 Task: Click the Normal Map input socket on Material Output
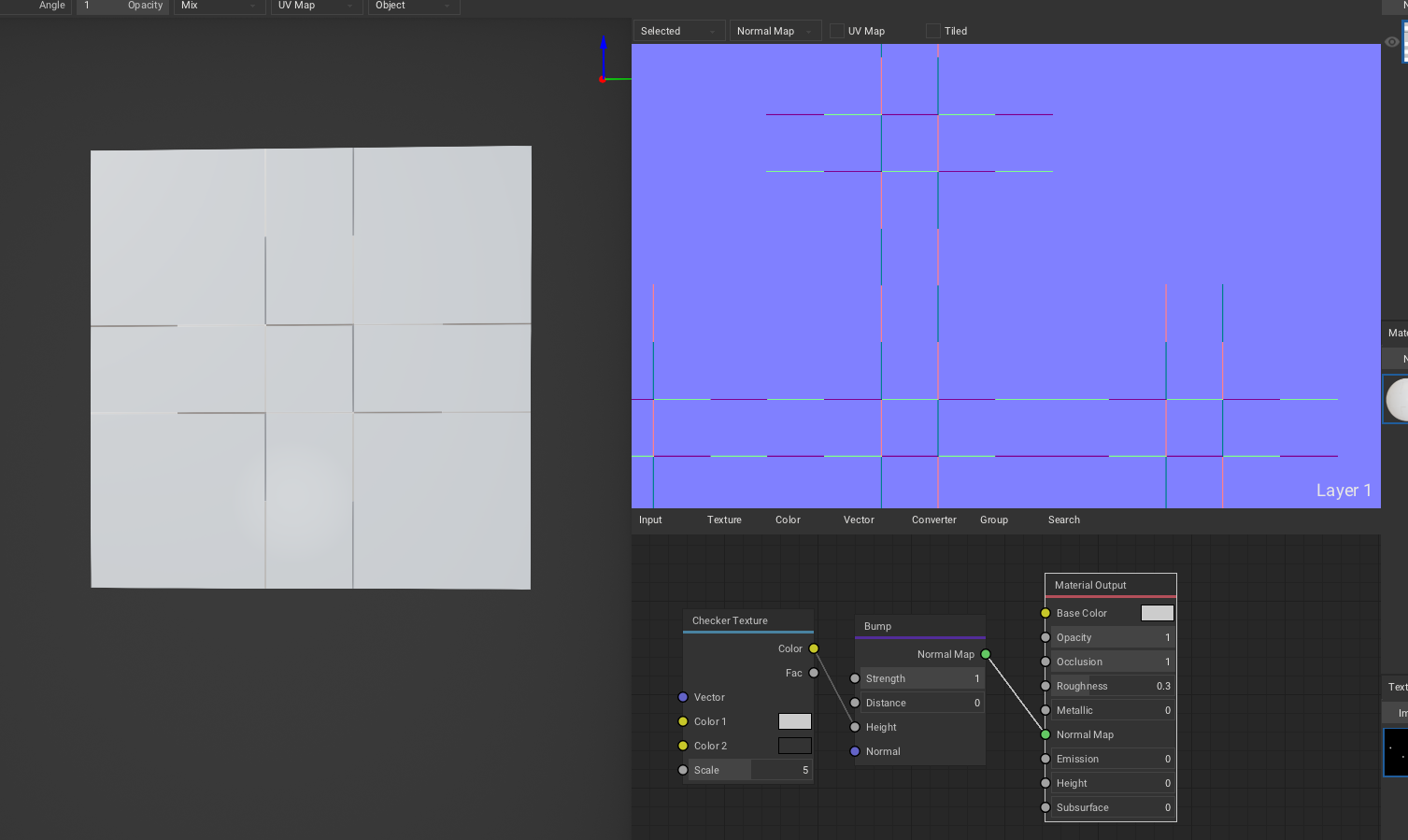pyautogui.click(x=1045, y=734)
